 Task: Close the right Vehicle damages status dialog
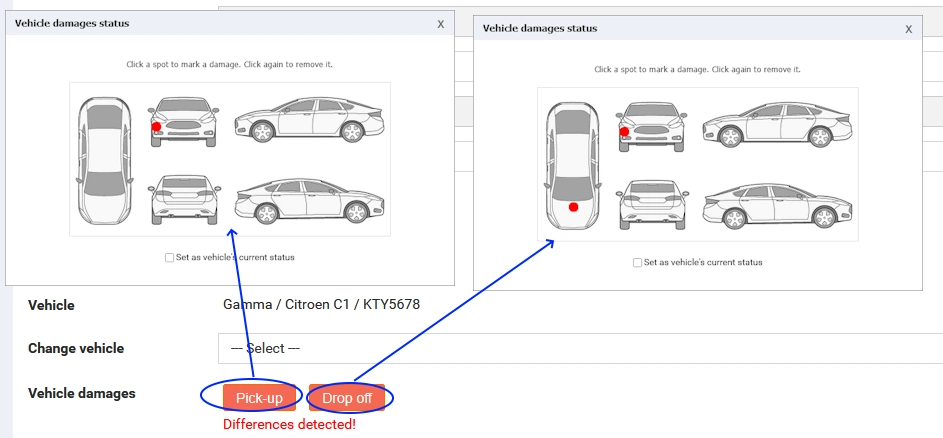(x=909, y=29)
